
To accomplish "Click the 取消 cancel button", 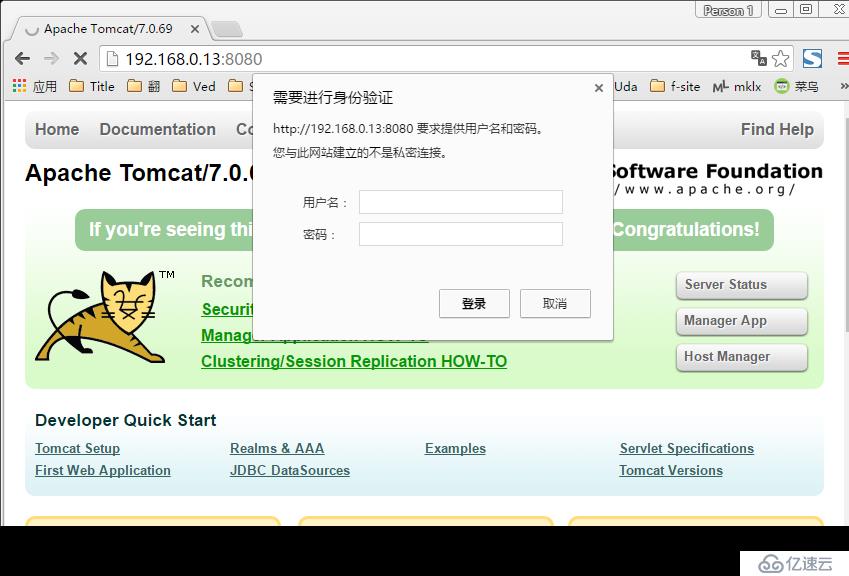I will click(555, 304).
